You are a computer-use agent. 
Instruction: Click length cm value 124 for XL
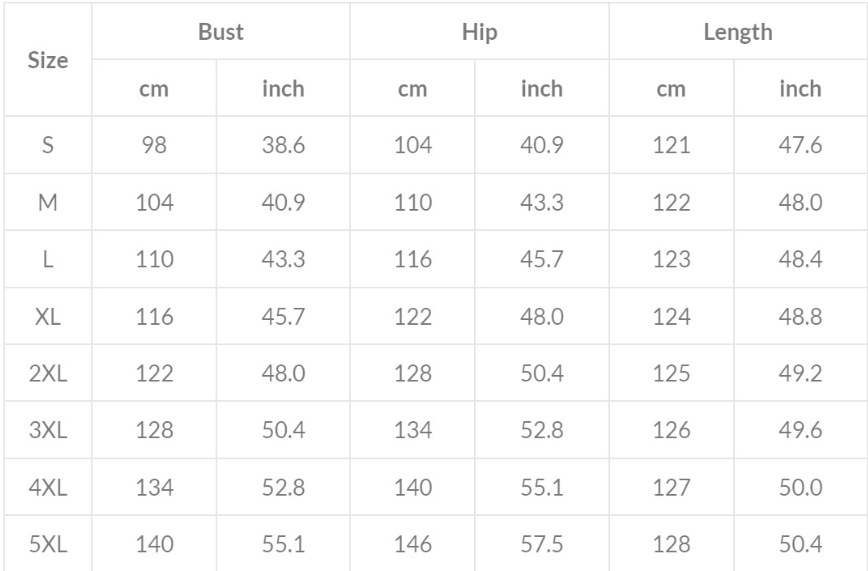pos(671,317)
